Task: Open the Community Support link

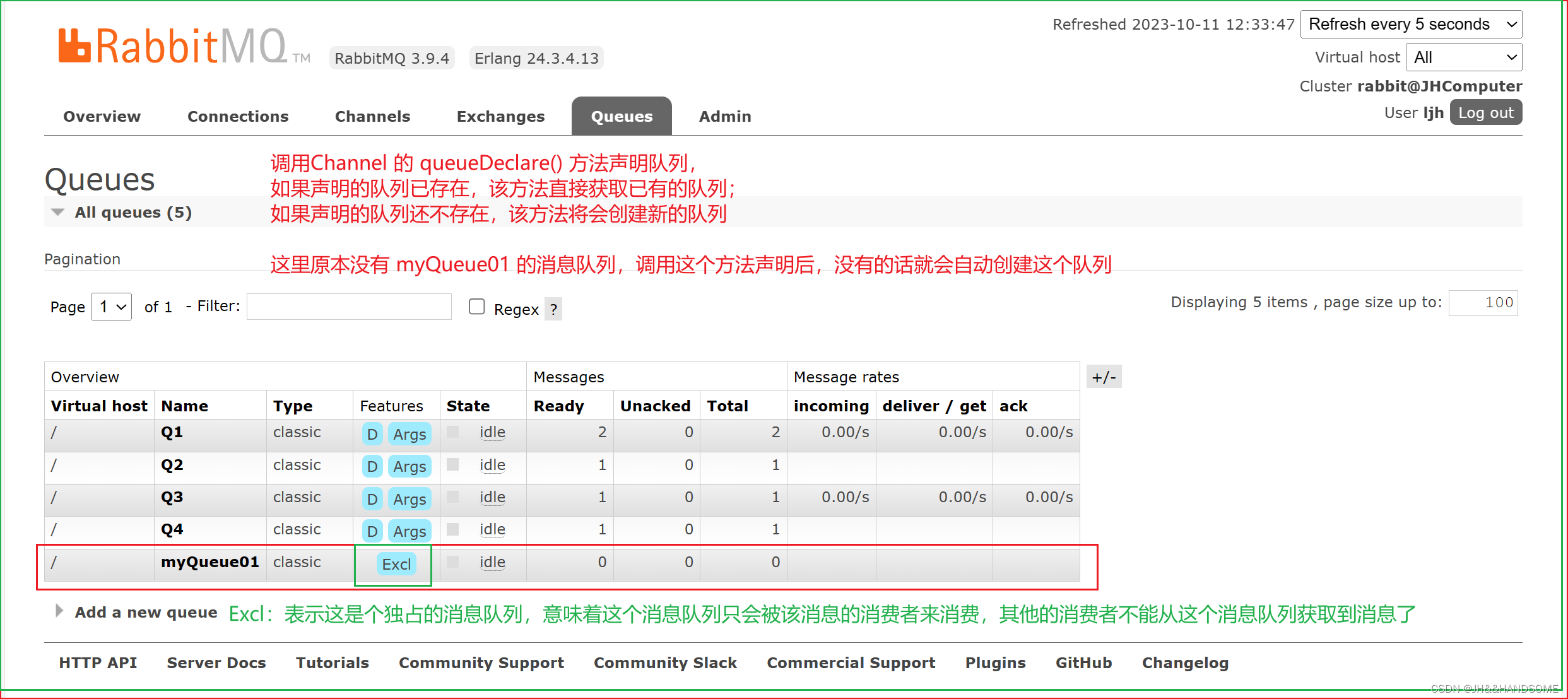Action: pyautogui.click(x=481, y=662)
